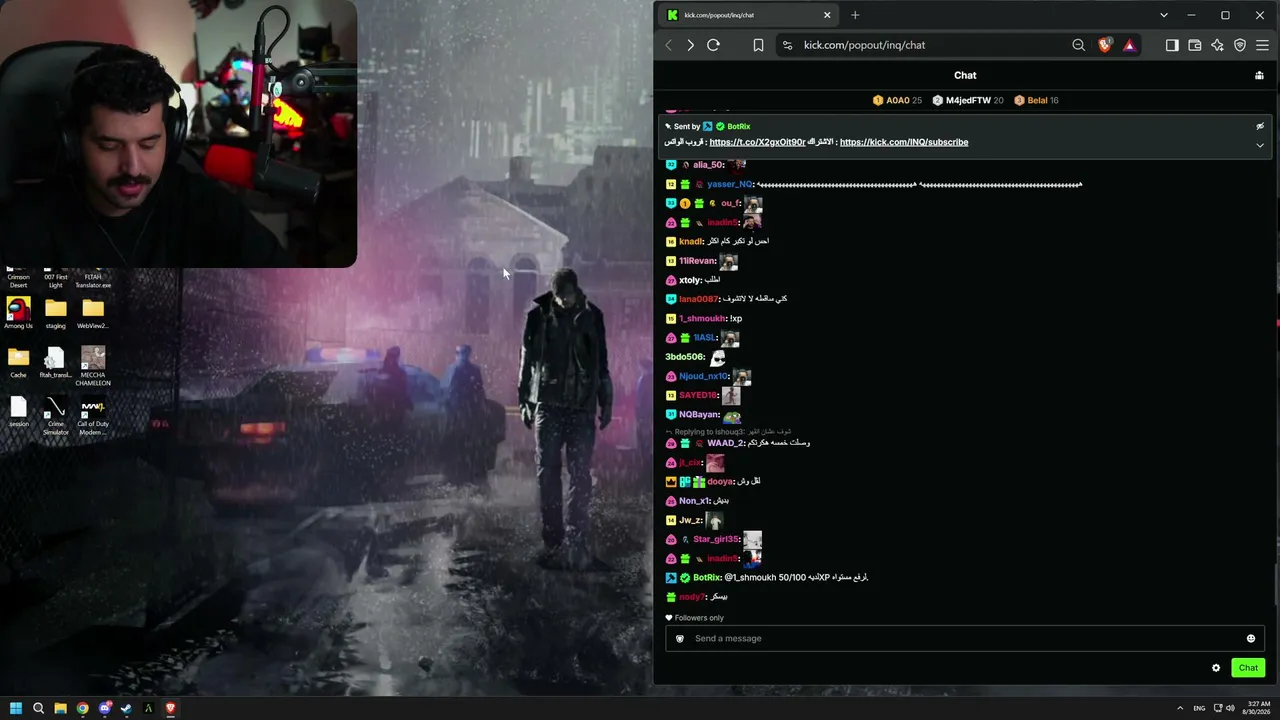Open the staging folder on desktop
The image size is (1280, 720).
pos(55,313)
